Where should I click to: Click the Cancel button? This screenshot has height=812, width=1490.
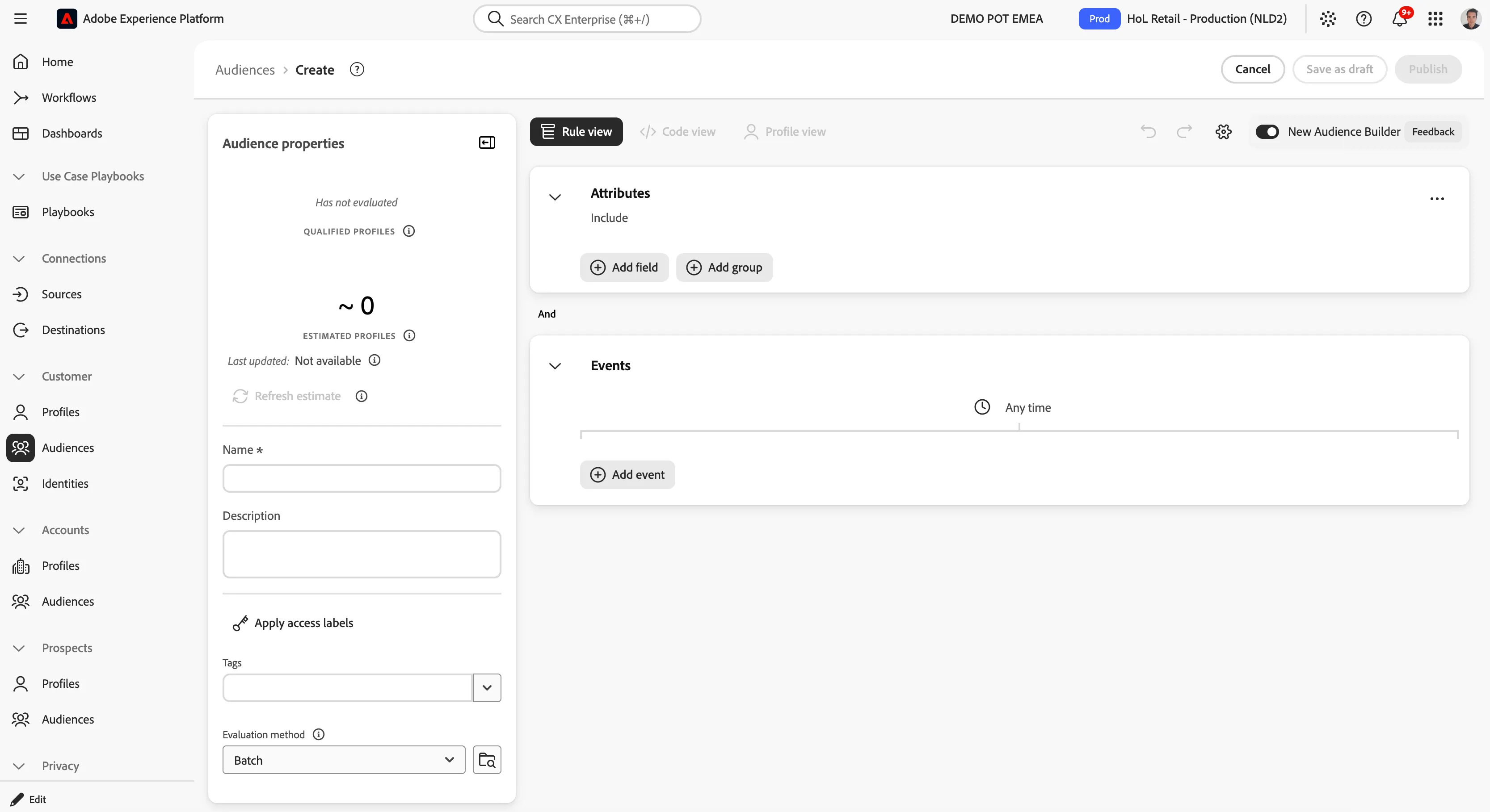coord(1252,69)
